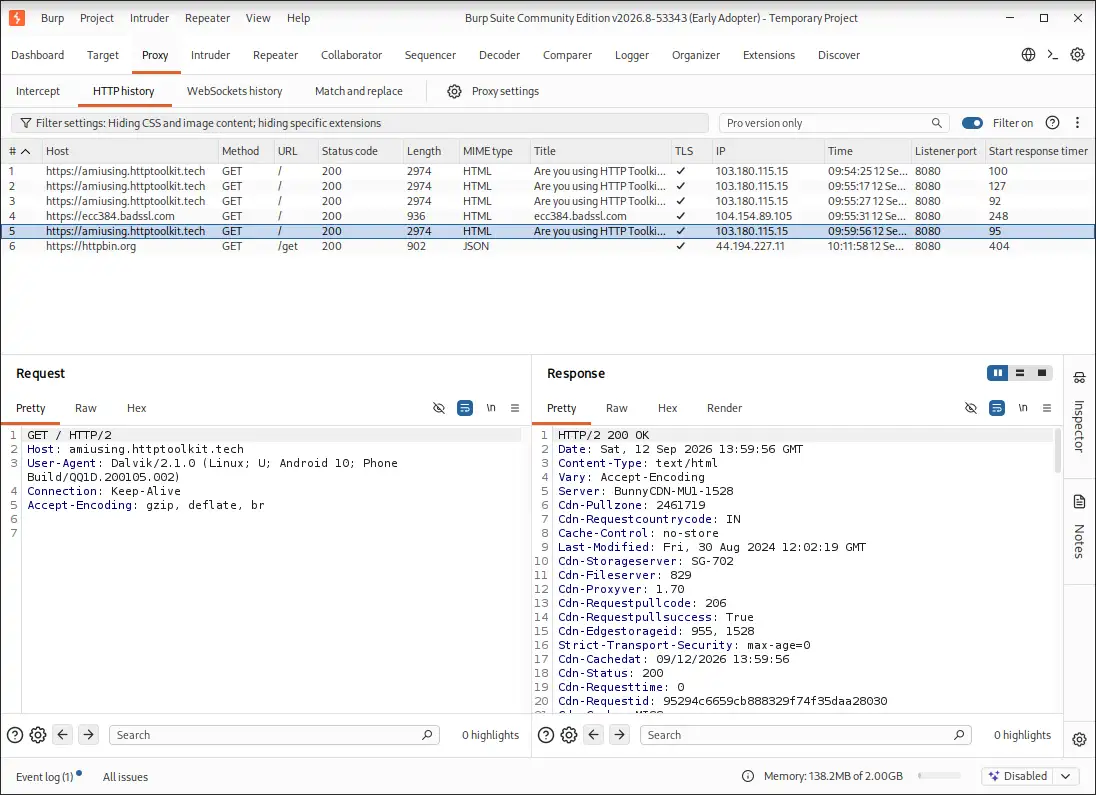The image size is (1096, 795).
Task: Open the Response pane hamburger menu
Action: (1046, 408)
